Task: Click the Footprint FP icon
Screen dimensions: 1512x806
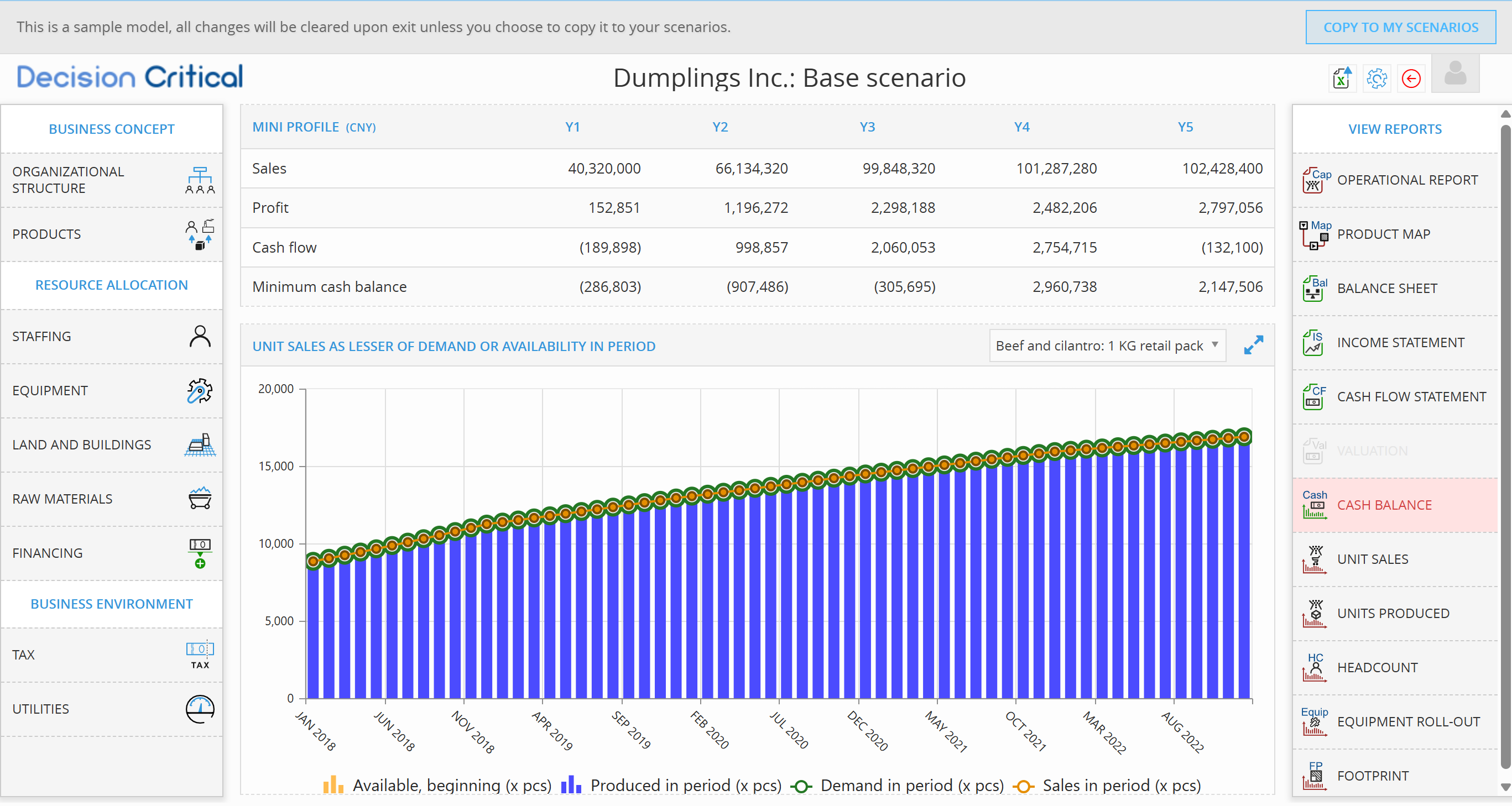Action: point(1315,776)
